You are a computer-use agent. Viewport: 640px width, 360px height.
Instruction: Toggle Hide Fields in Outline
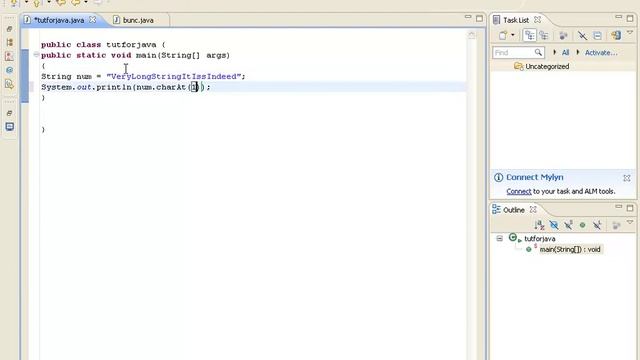click(554, 225)
